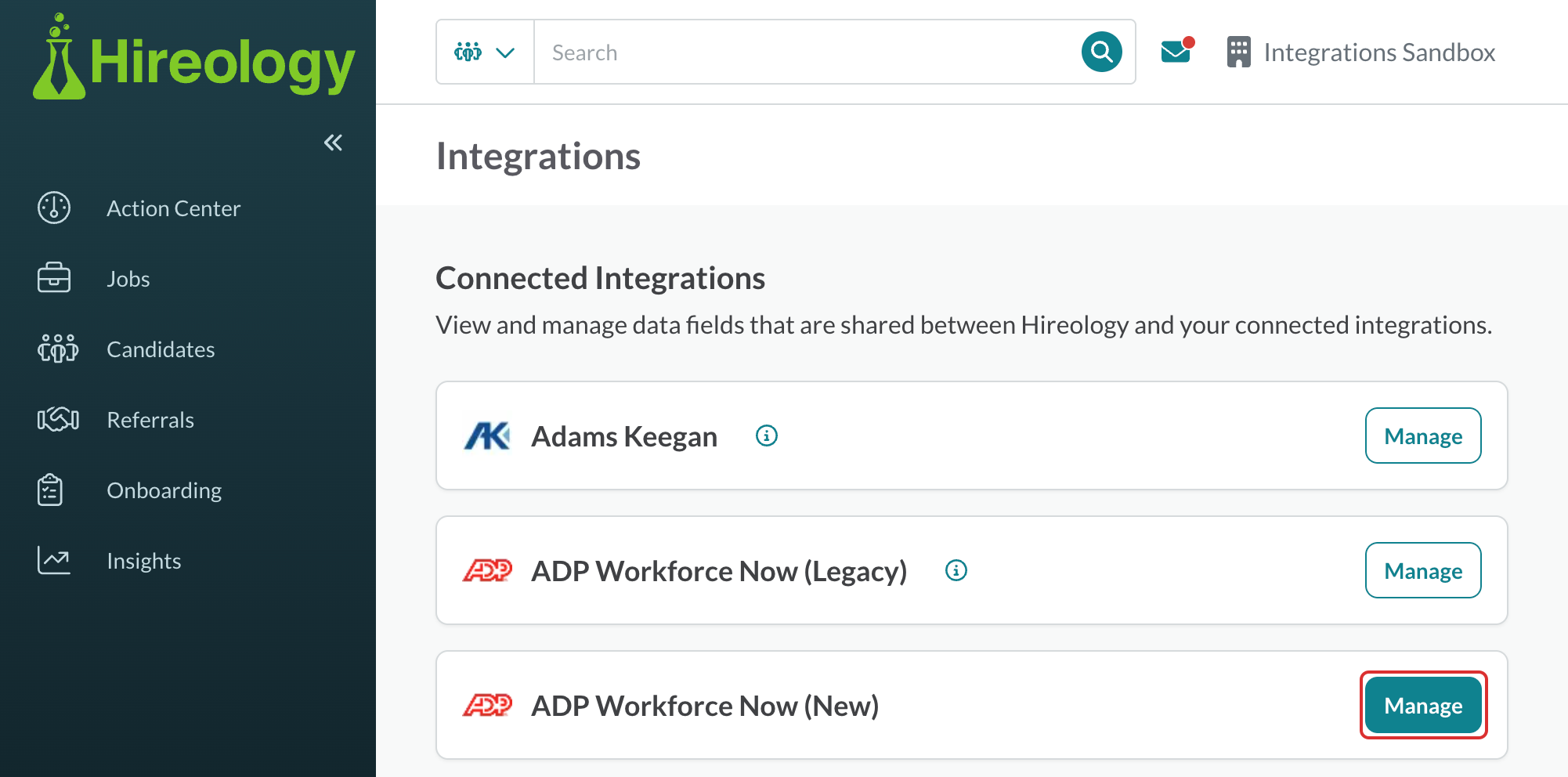This screenshot has height=777, width=1568.
Task: Open Onboarding section
Action: [164, 490]
